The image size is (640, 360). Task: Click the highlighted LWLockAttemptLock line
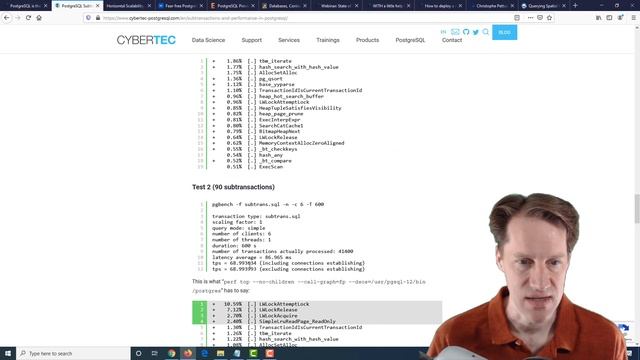(317, 304)
